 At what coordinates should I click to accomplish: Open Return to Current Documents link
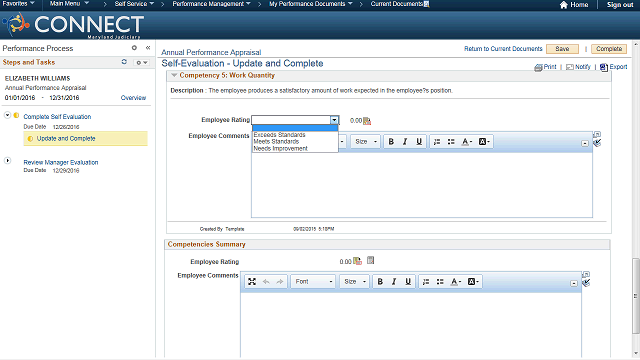(x=503, y=49)
